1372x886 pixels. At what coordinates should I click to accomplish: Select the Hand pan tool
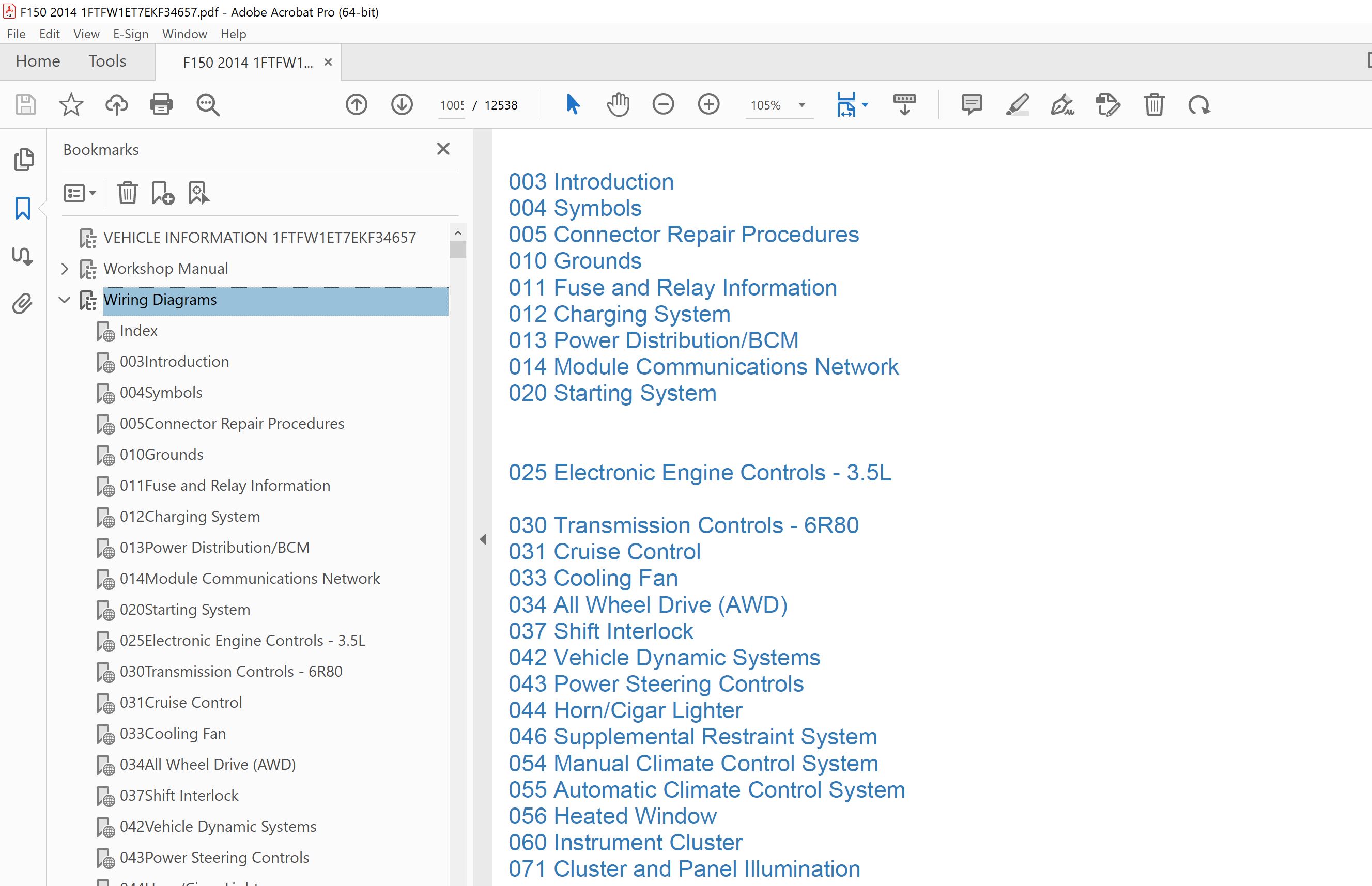(x=618, y=105)
